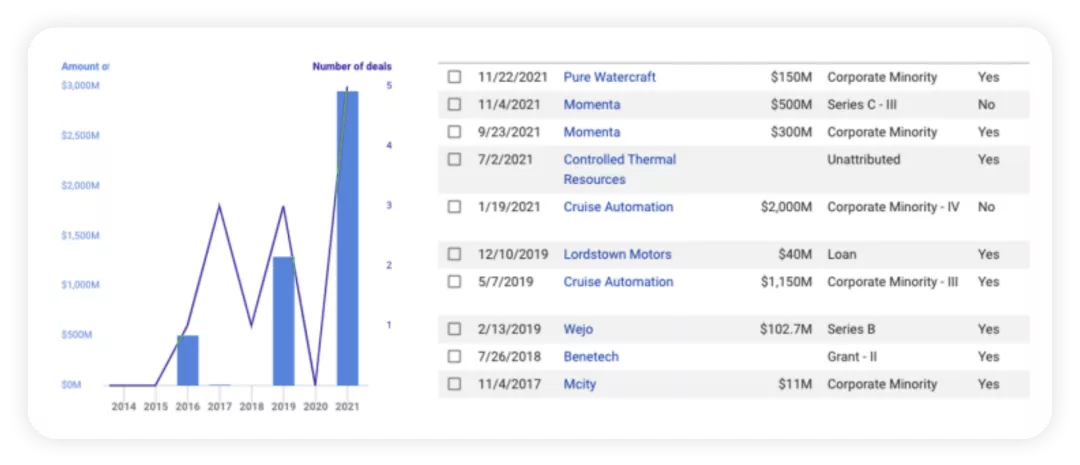Click the 'Loan' deal type cell

pos(842,254)
